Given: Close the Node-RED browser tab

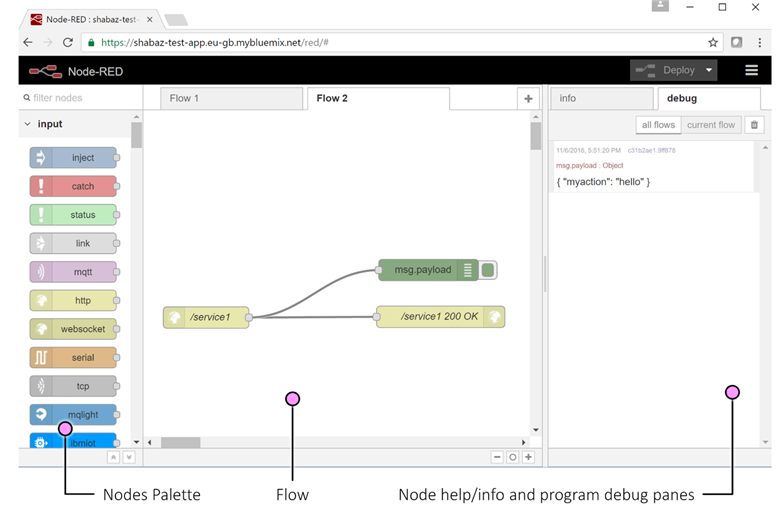Looking at the screenshot, I should click(x=150, y=20).
